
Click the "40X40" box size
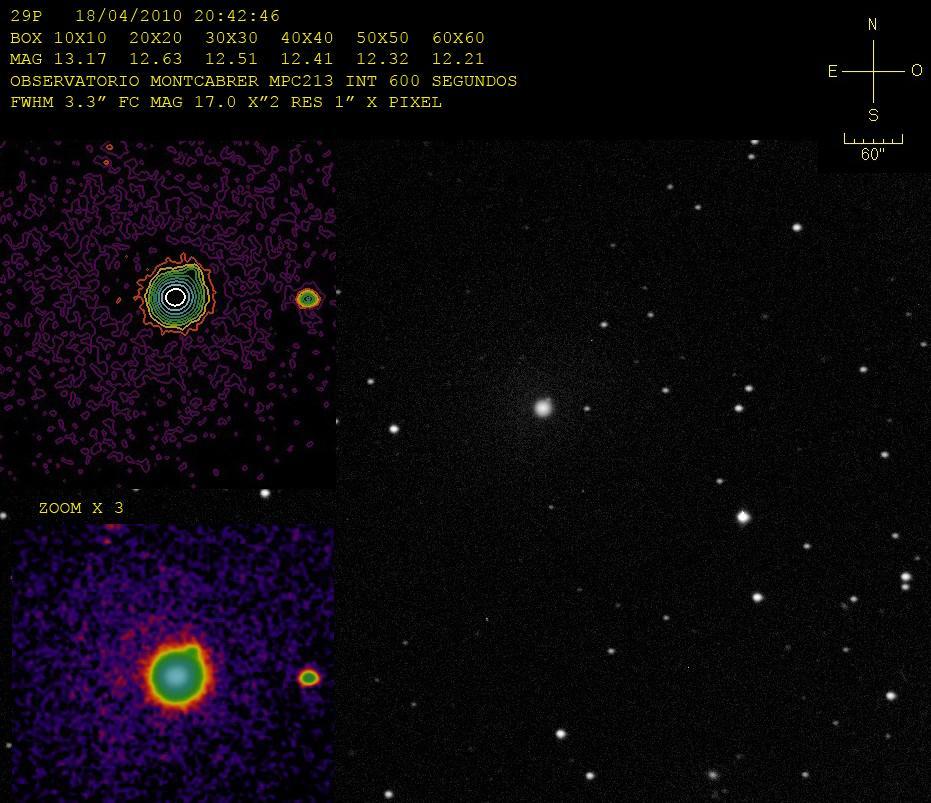307,38
